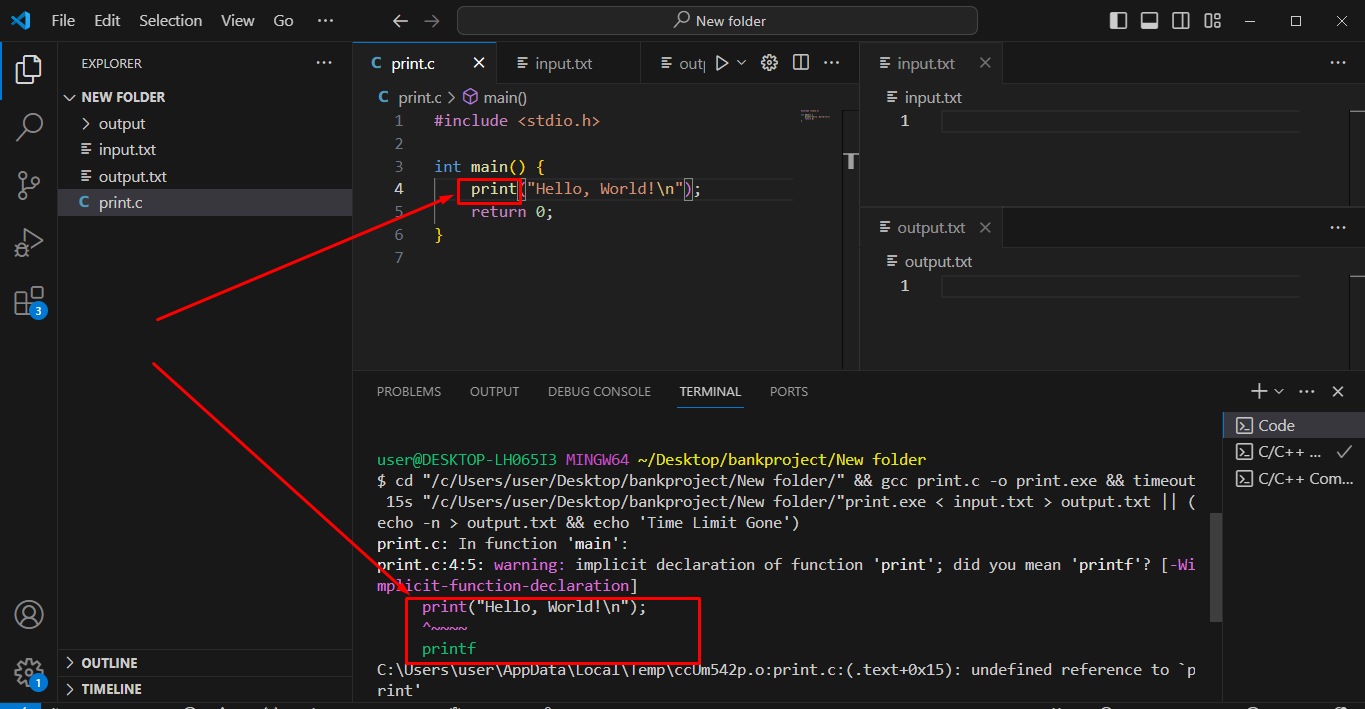1365x709 pixels.
Task: Toggle the Primary Side Bar layout button
Action: [1118, 21]
